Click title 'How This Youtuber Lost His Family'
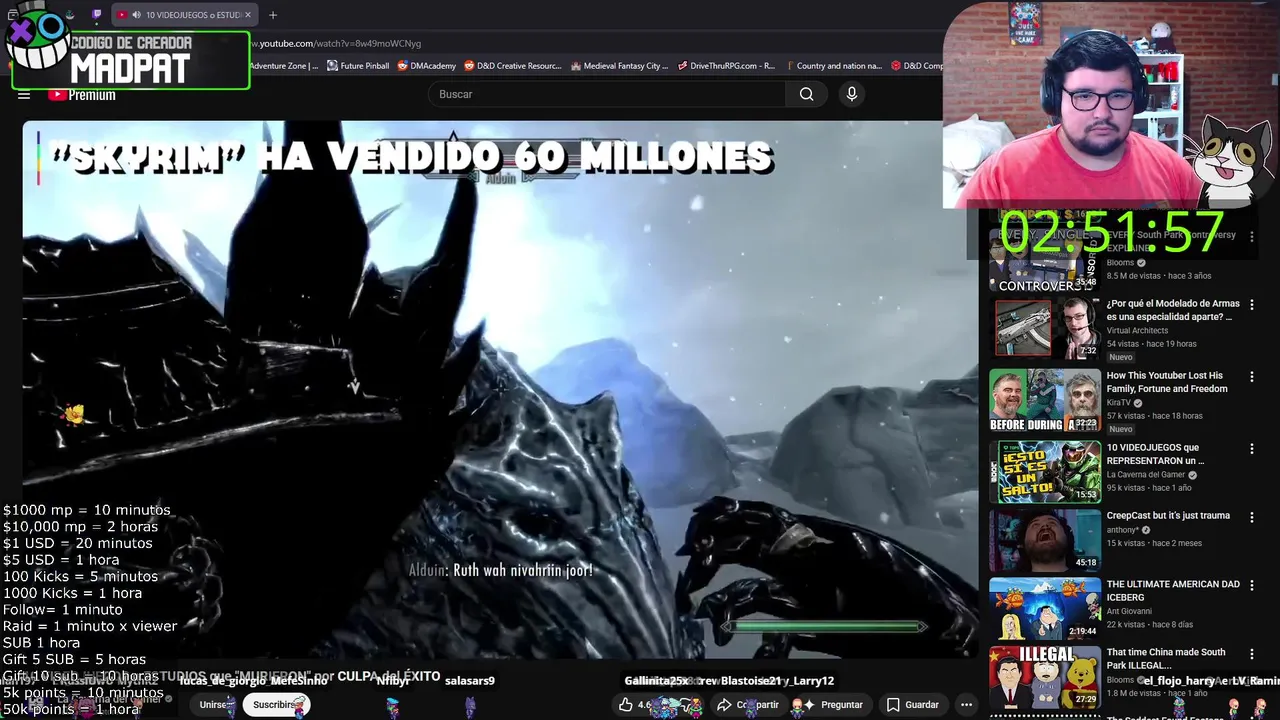Image resolution: width=1280 pixels, height=720 pixels. pos(1167,382)
